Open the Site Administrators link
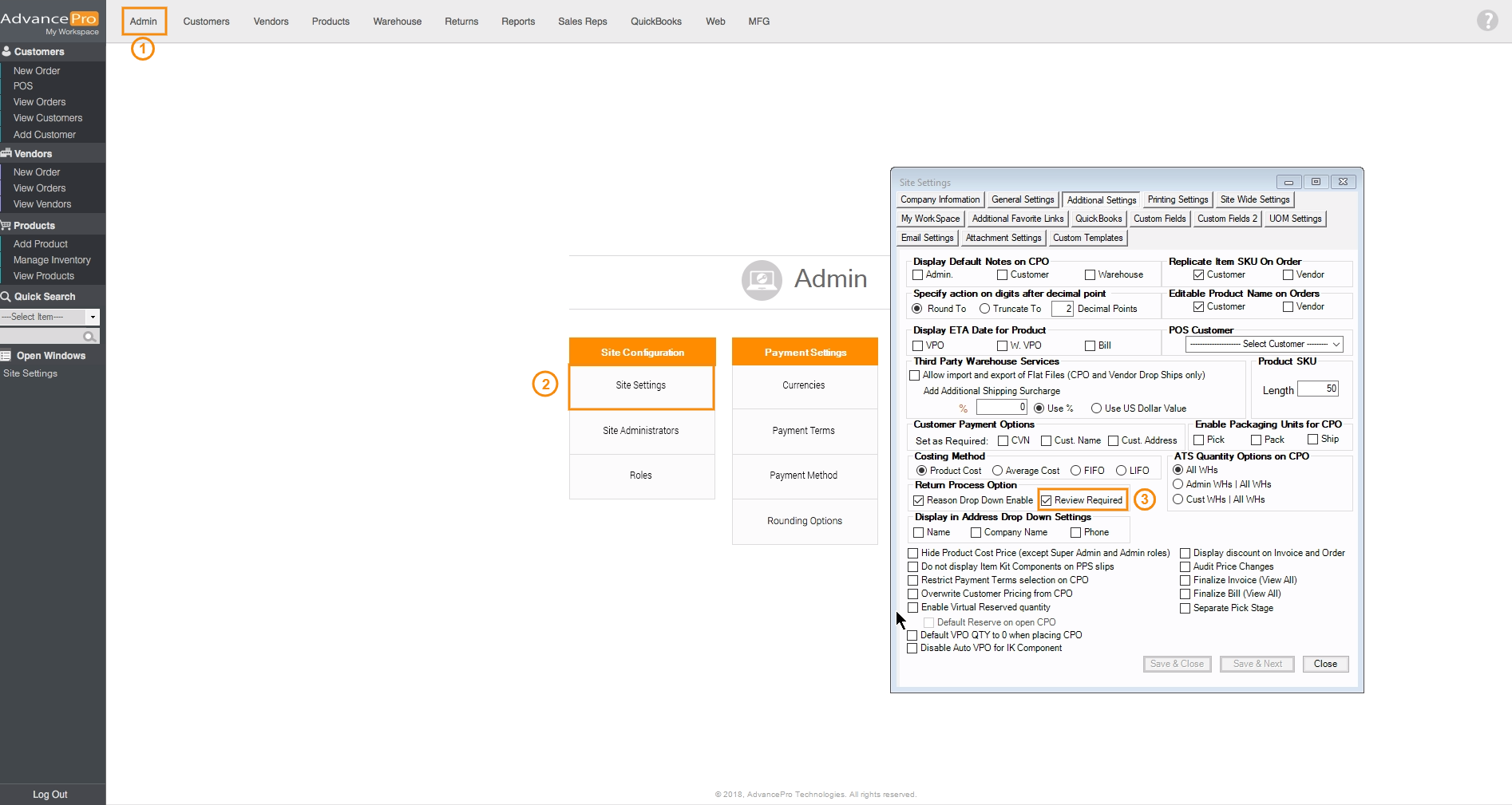Viewport: 1512px width, 805px height. click(641, 431)
